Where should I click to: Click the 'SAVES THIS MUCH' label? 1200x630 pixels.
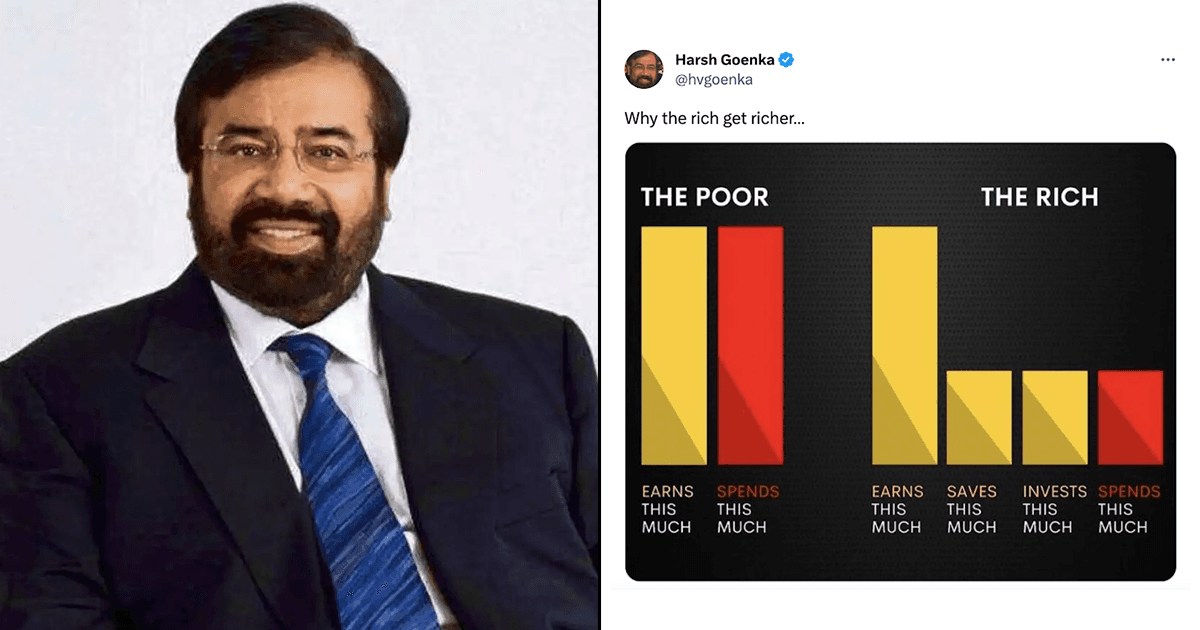972,509
